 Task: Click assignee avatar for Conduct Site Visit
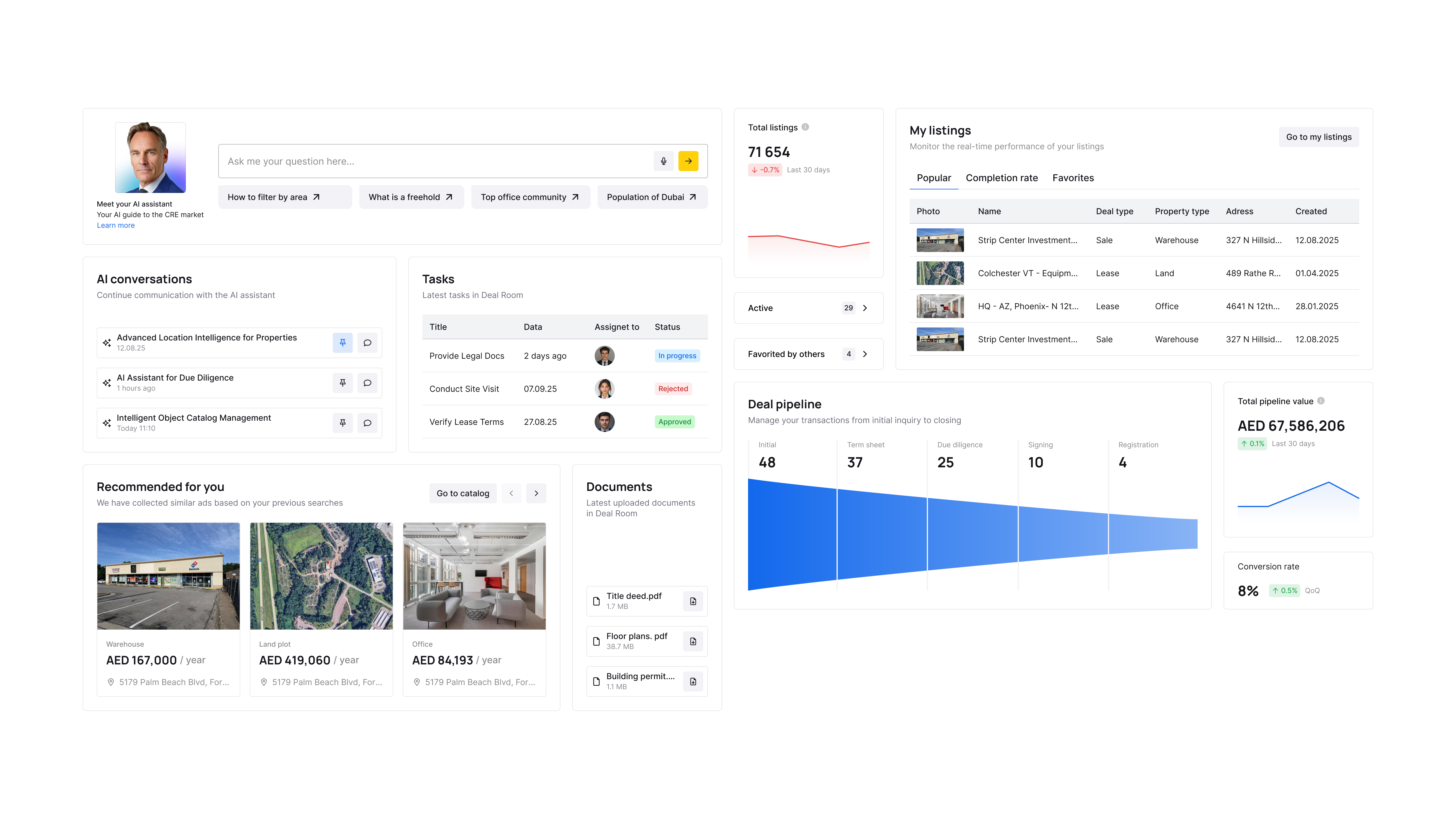tap(604, 389)
